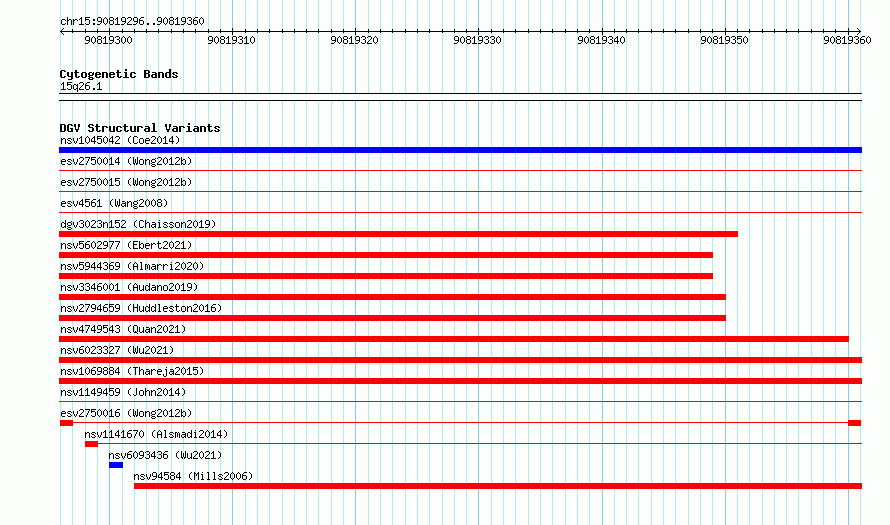Click the Cytogenetic Bands track title
The image size is (890, 525).
(x=119, y=74)
